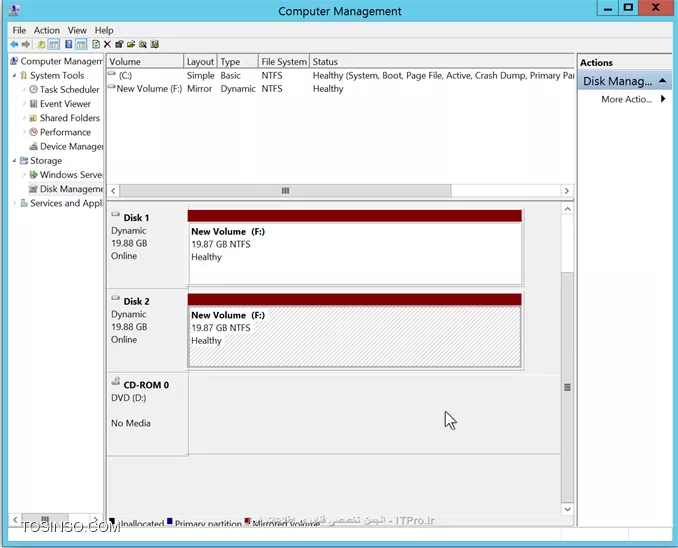Expand the Event Viewer tree node
Viewport: 678px width, 548px height.
point(24,104)
